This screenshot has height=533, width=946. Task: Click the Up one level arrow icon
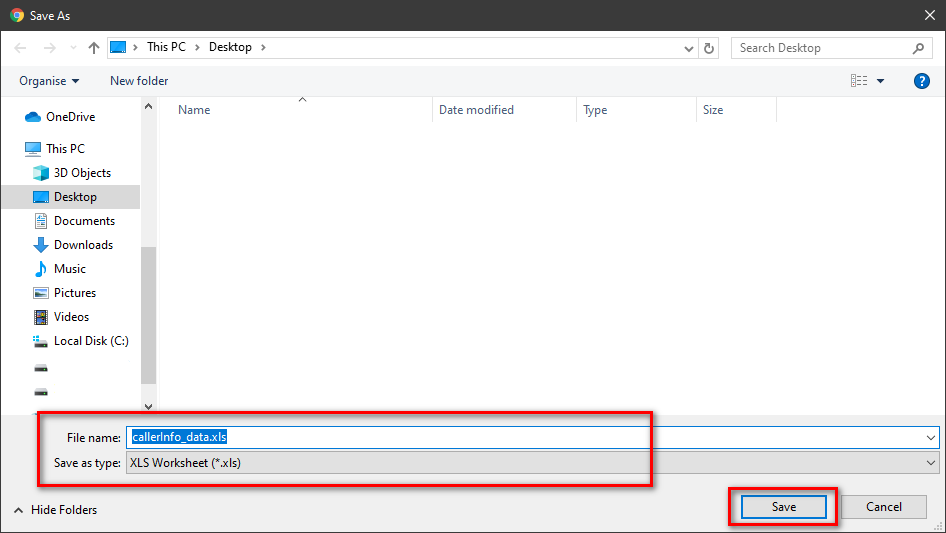[x=94, y=48]
